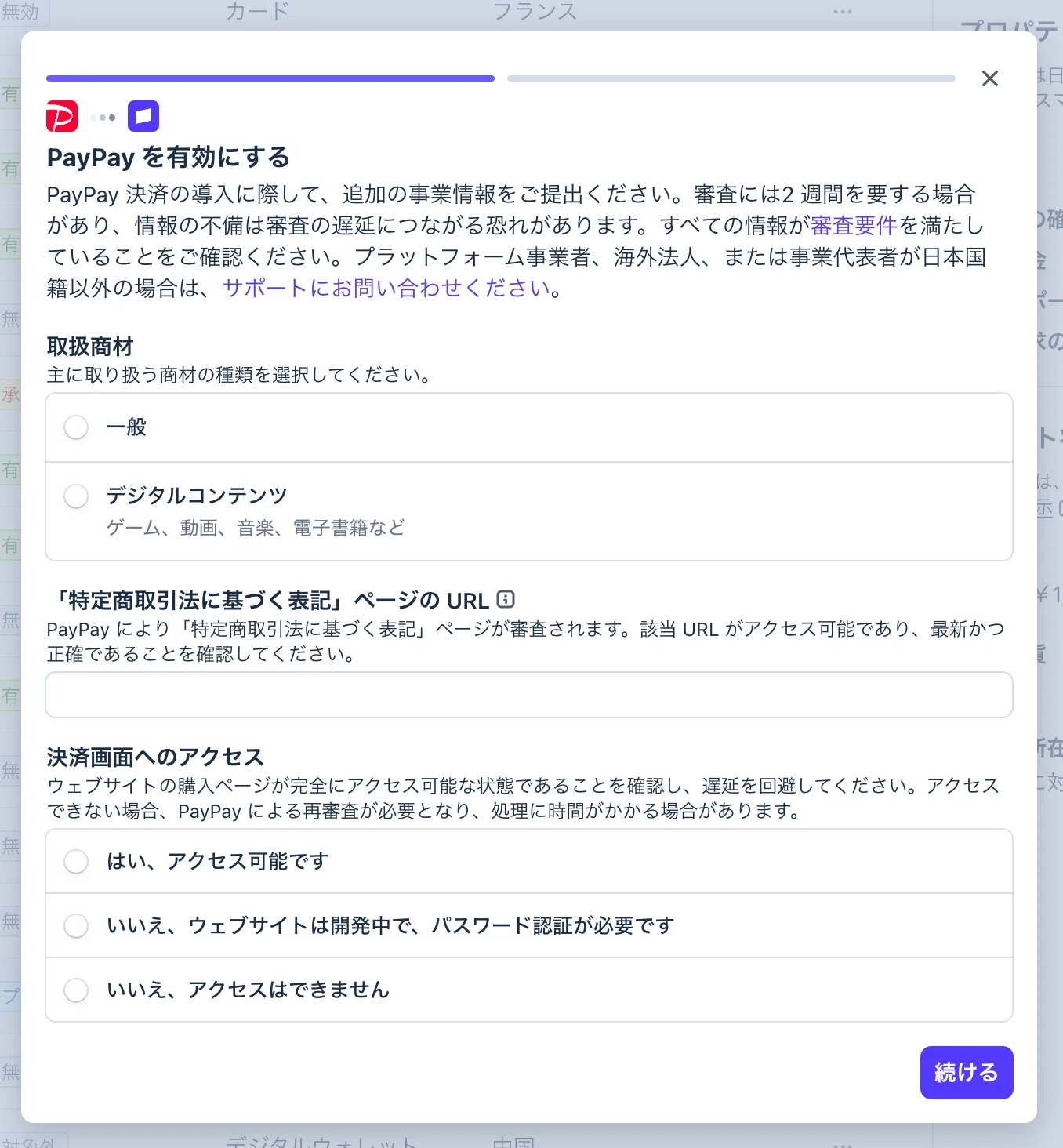Open the 審査要件 link

click(854, 226)
